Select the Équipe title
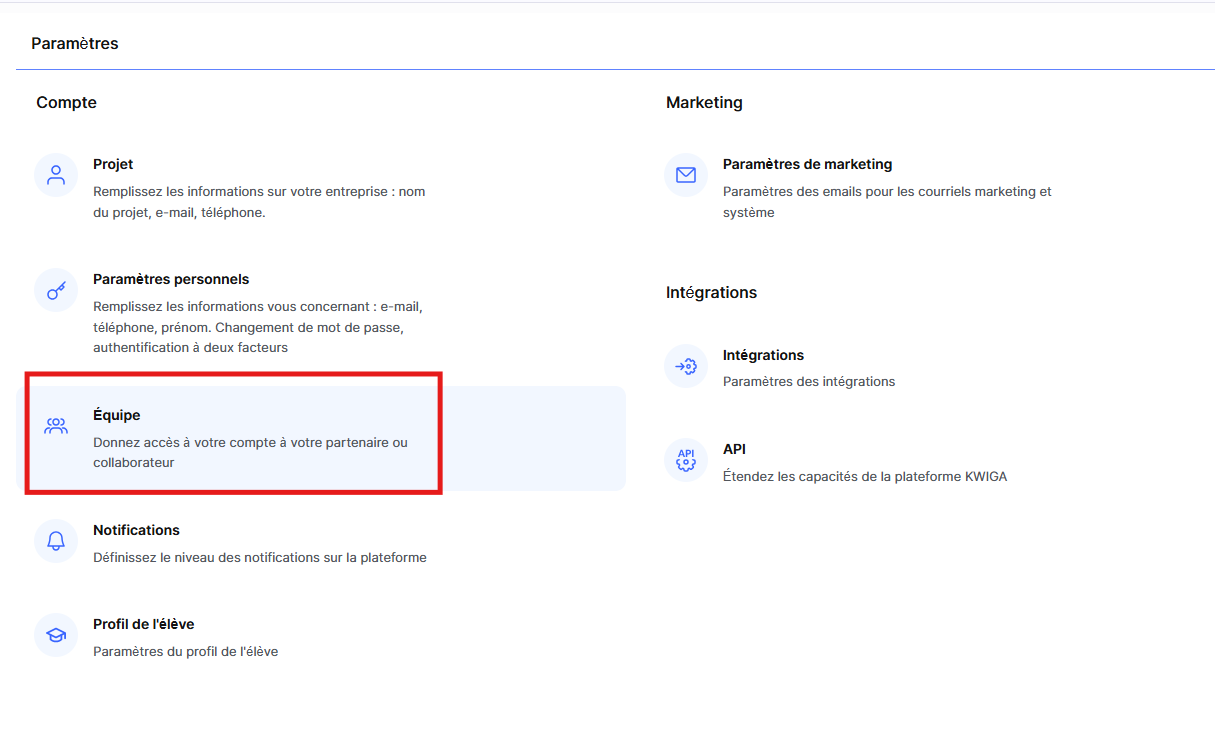Screen dimensions: 1215x747 pyautogui.click(x=117, y=415)
